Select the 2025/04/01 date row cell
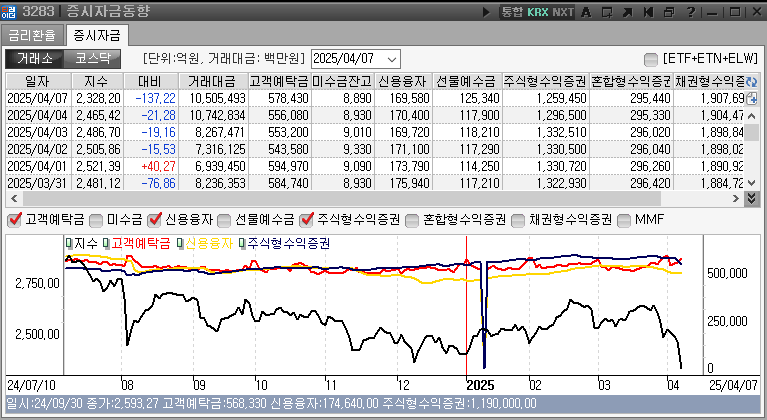The image size is (767, 420). click(38, 166)
